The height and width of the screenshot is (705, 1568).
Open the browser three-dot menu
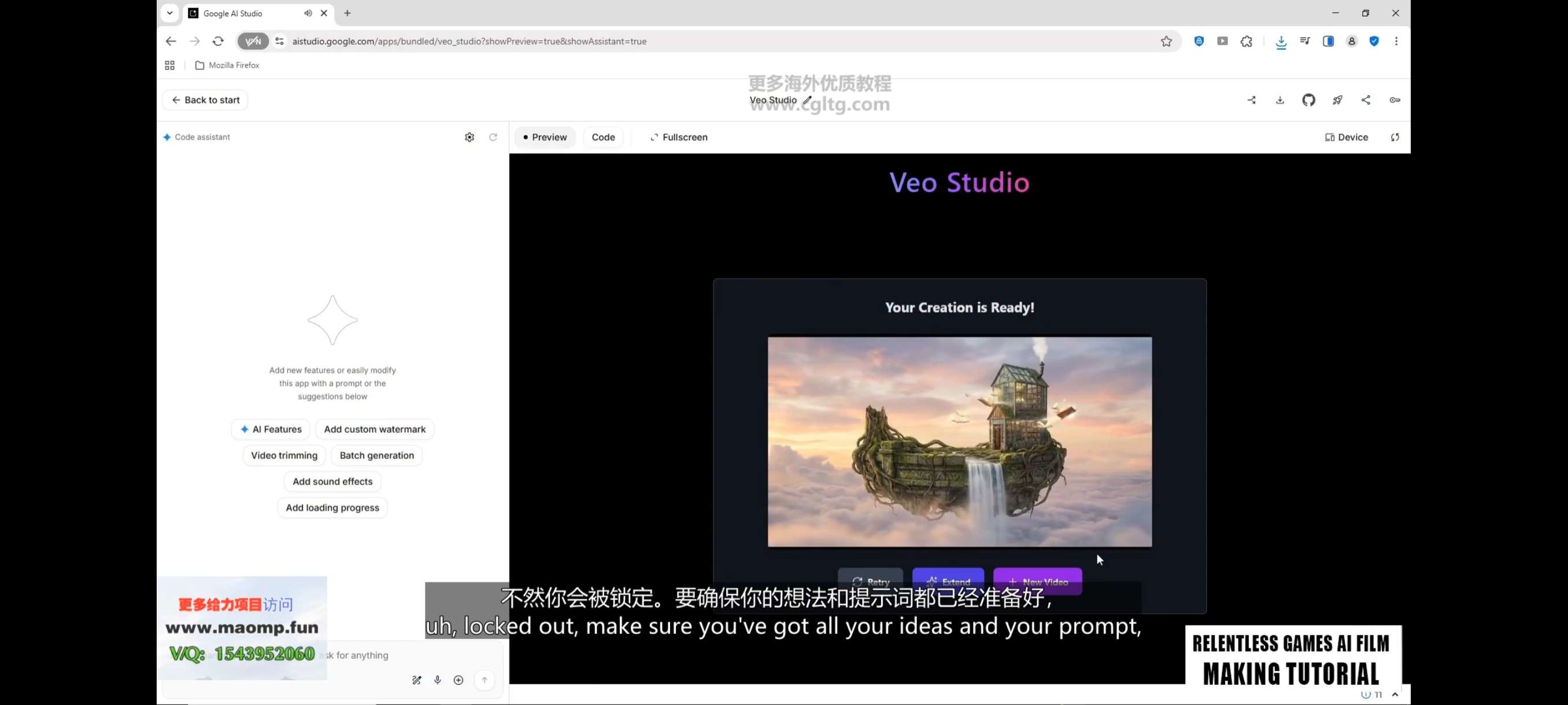pyautogui.click(x=1396, y=42)
